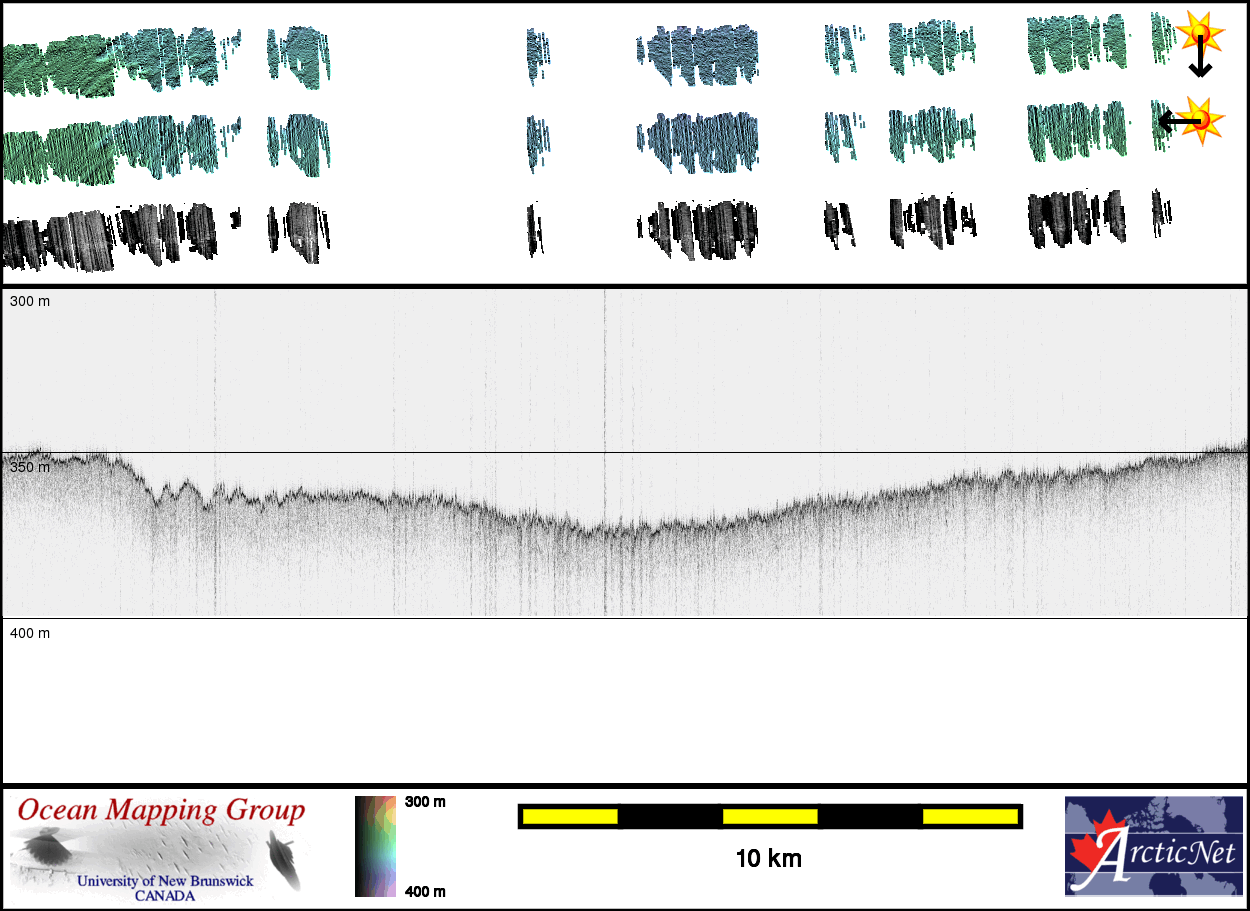1250x911 pixels.
Task: Click the CANADA text under the logo
Action: point(165,896)
